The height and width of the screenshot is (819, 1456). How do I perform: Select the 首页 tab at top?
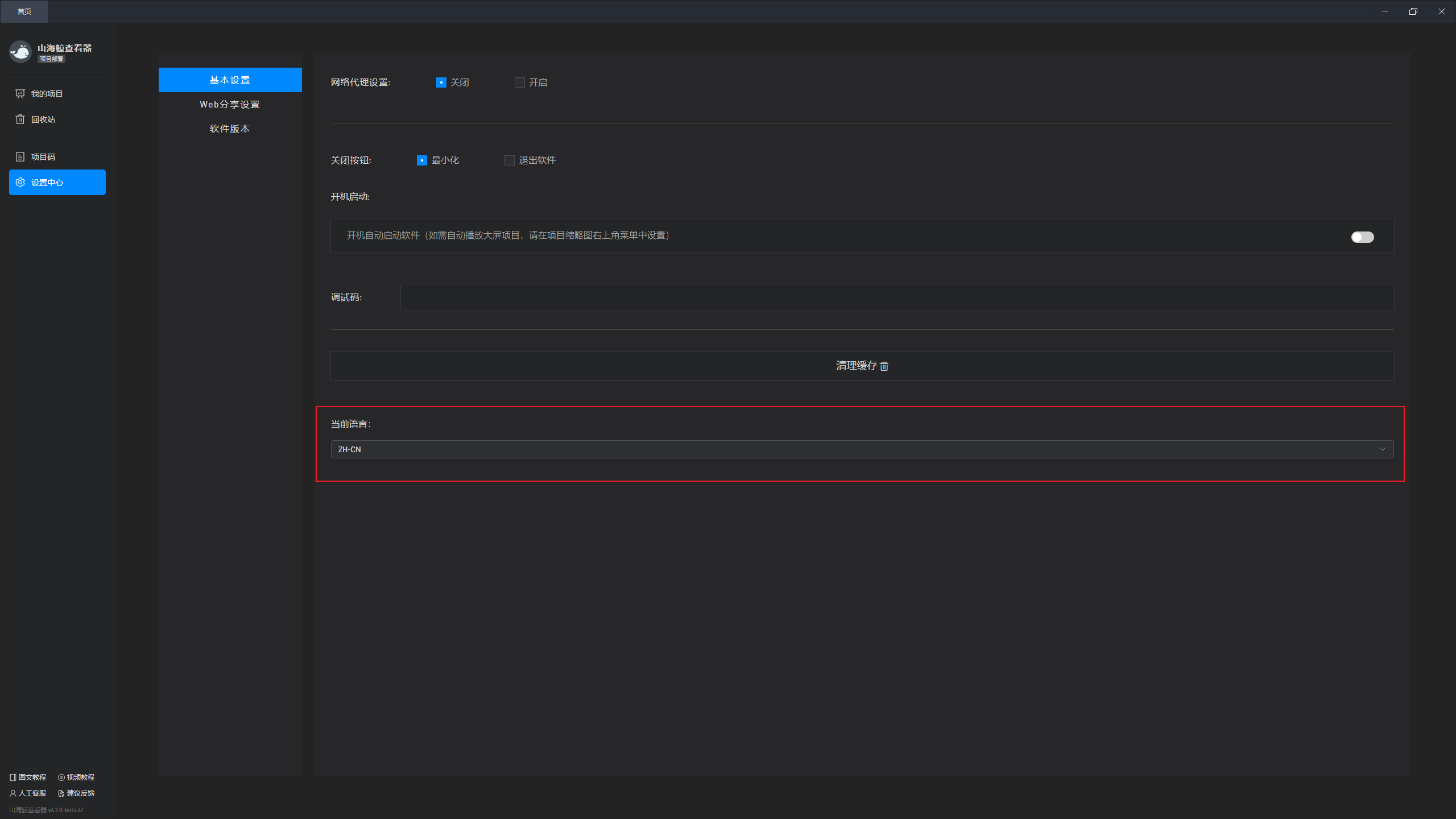[x=24, y=11]
